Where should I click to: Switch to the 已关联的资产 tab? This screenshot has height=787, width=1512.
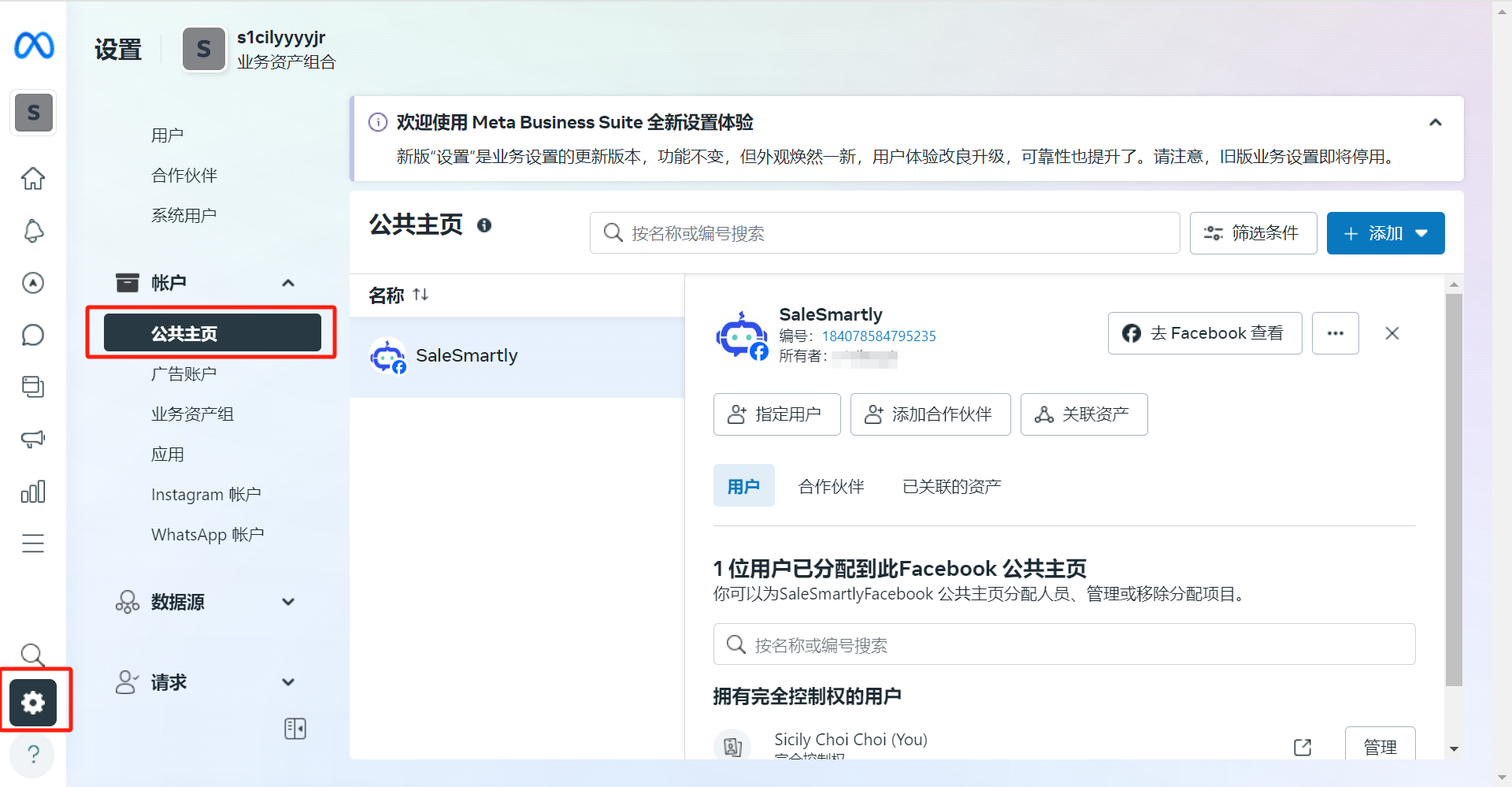pos(951,485)
